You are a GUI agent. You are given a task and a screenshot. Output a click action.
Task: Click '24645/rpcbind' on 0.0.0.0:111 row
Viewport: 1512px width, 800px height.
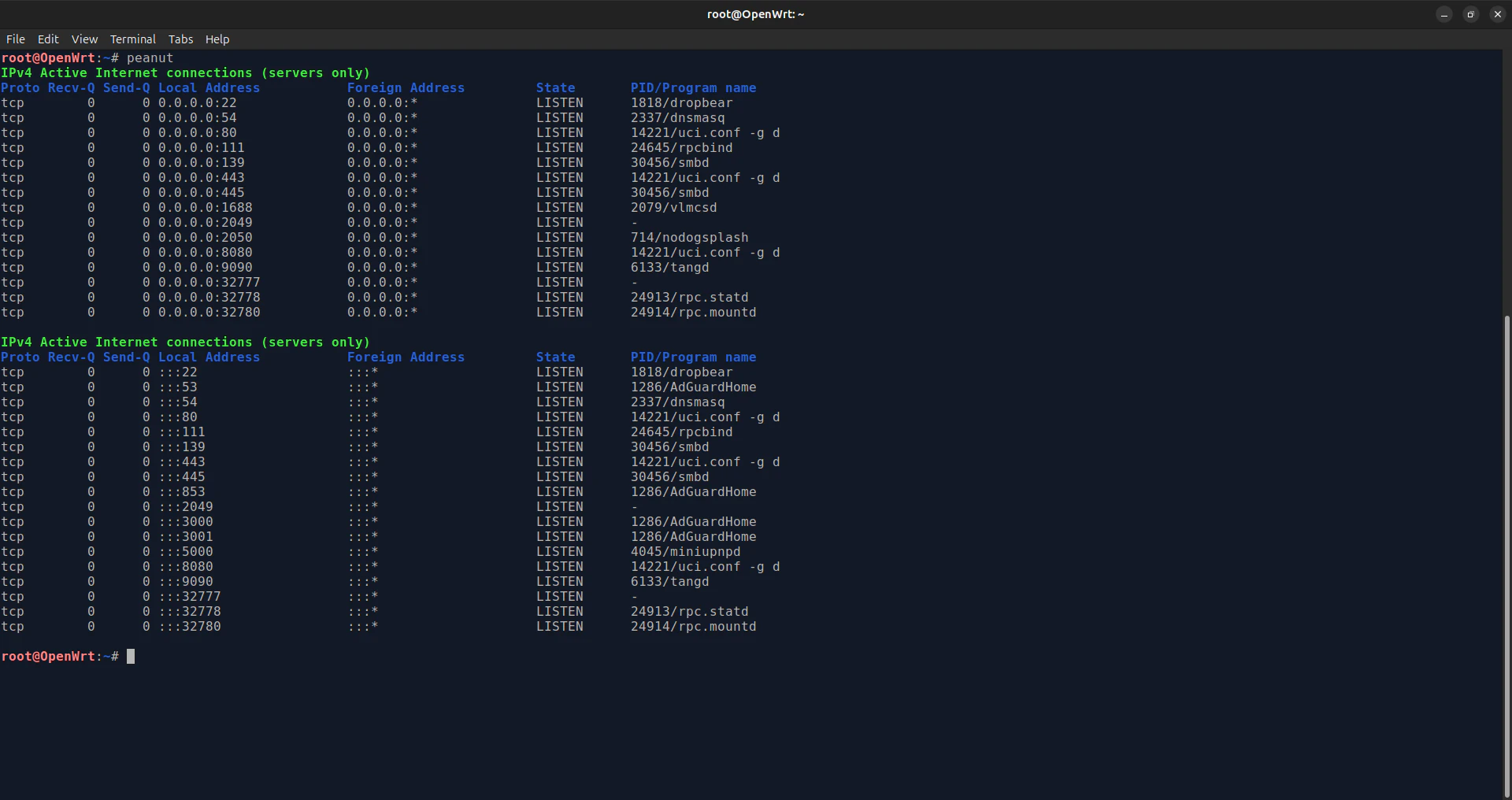point(682,148)
